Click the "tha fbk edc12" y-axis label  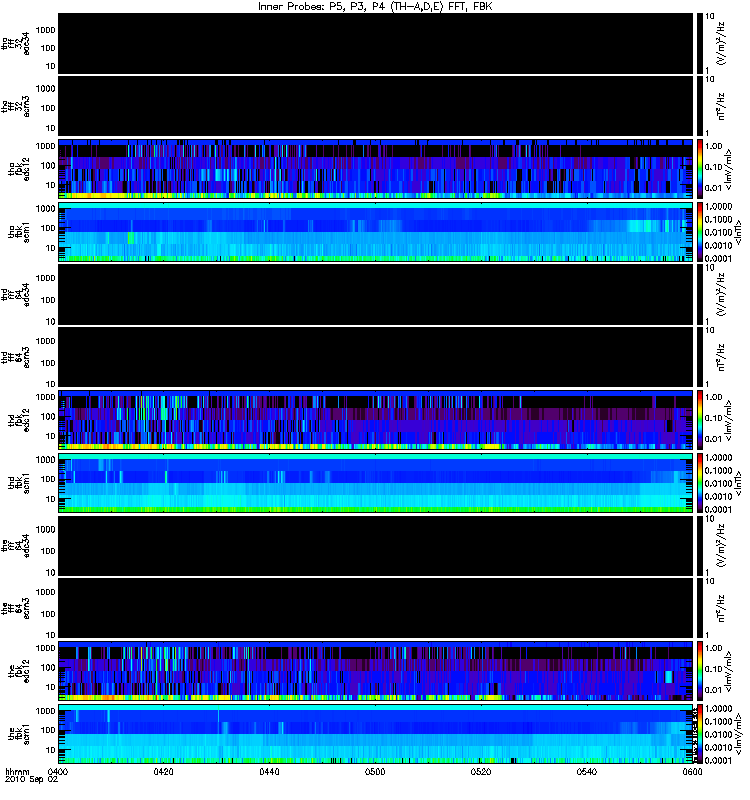[x=19, y=169]
